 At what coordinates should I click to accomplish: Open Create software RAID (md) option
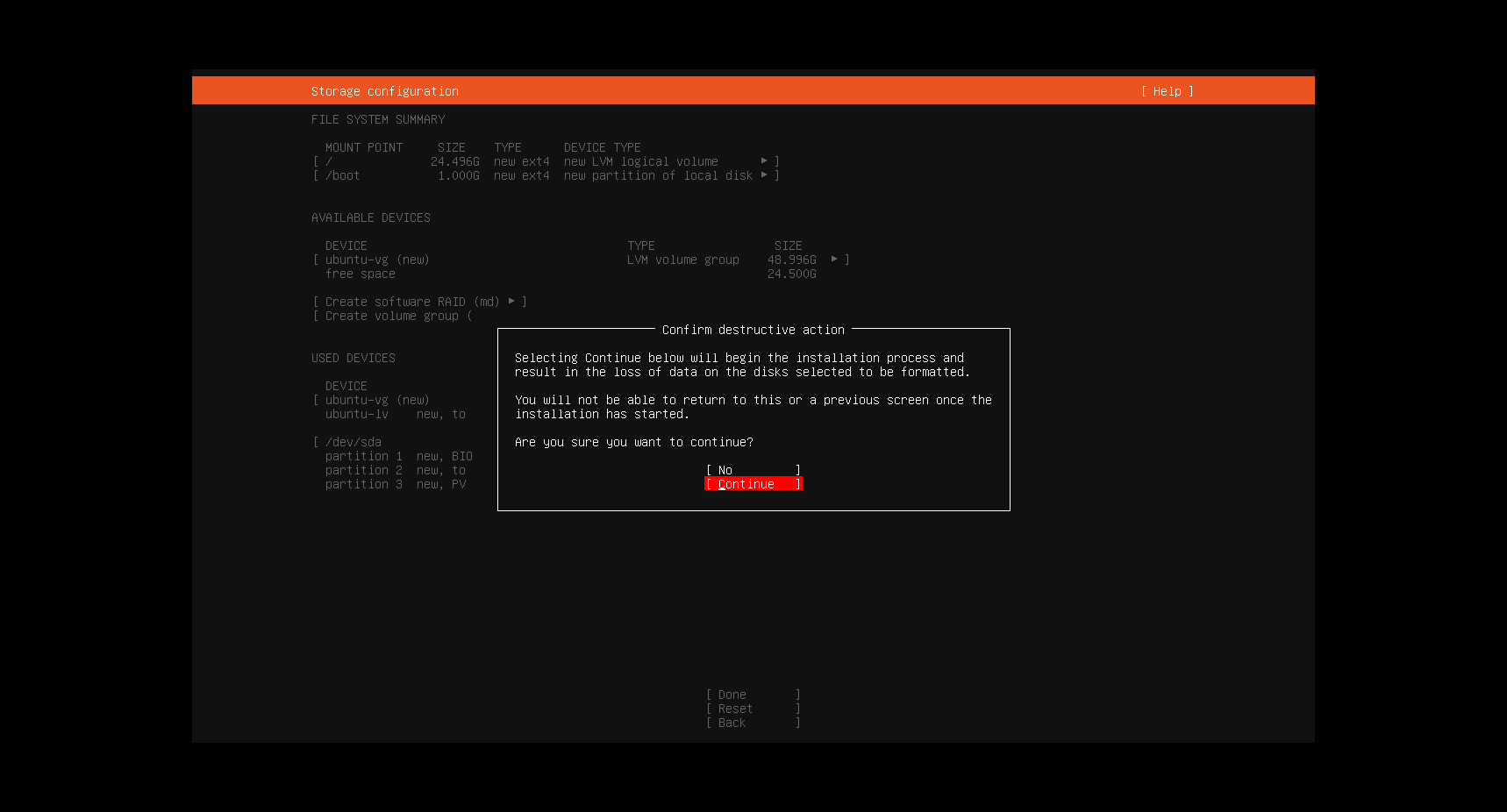pos(420,302)
